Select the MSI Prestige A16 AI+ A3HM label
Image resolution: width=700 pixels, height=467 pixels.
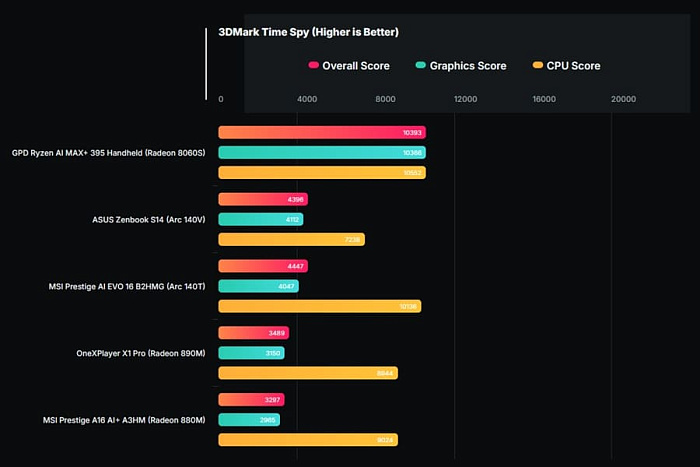click(124, 420)
